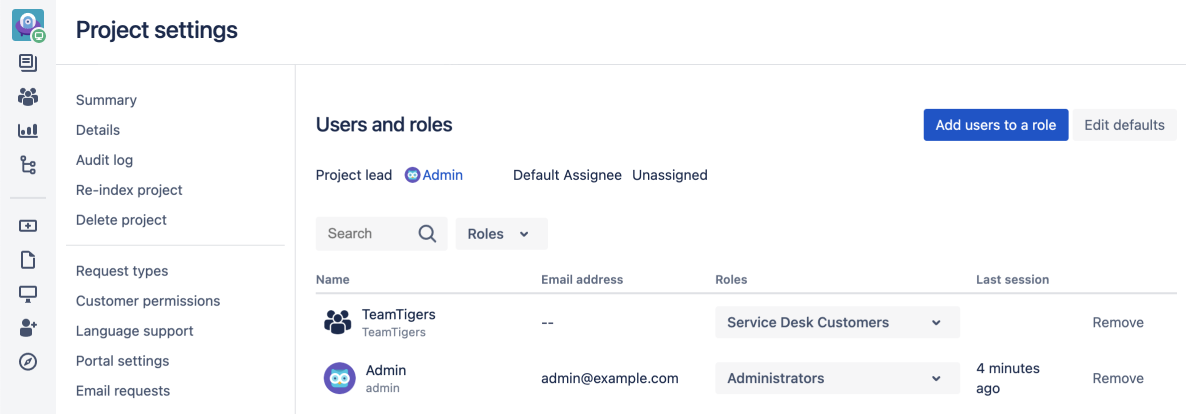Screen dimensions: 1186x414
Task: Click the Invite team icon
Action: [28, 328]
